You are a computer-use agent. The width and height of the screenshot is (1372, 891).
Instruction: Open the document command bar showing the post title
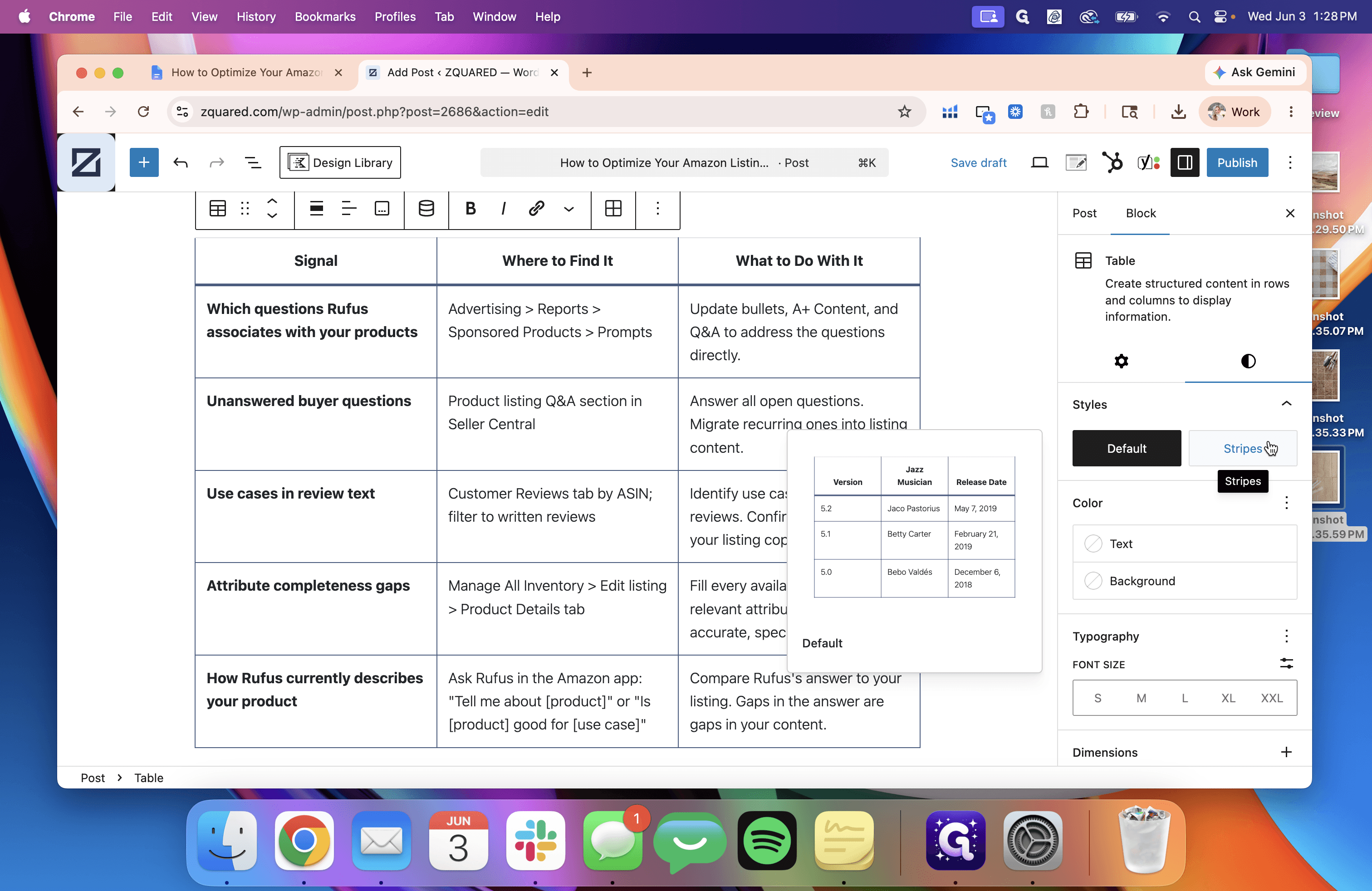pyautogui.click(x=684, y=162)
